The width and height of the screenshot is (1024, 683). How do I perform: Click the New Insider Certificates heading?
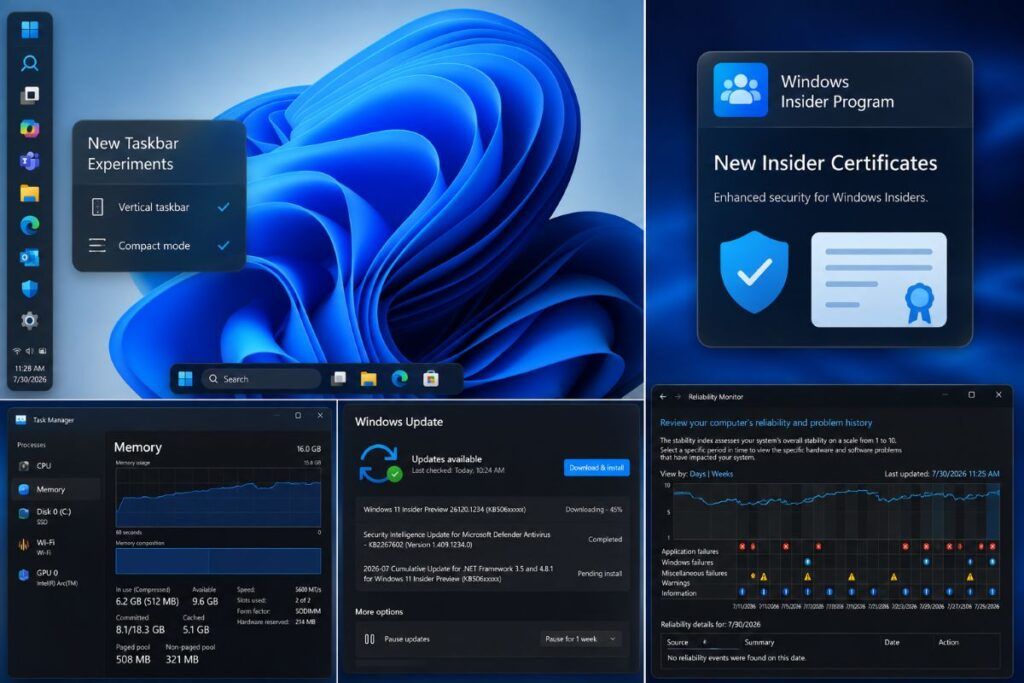click(x=825, y=163)
